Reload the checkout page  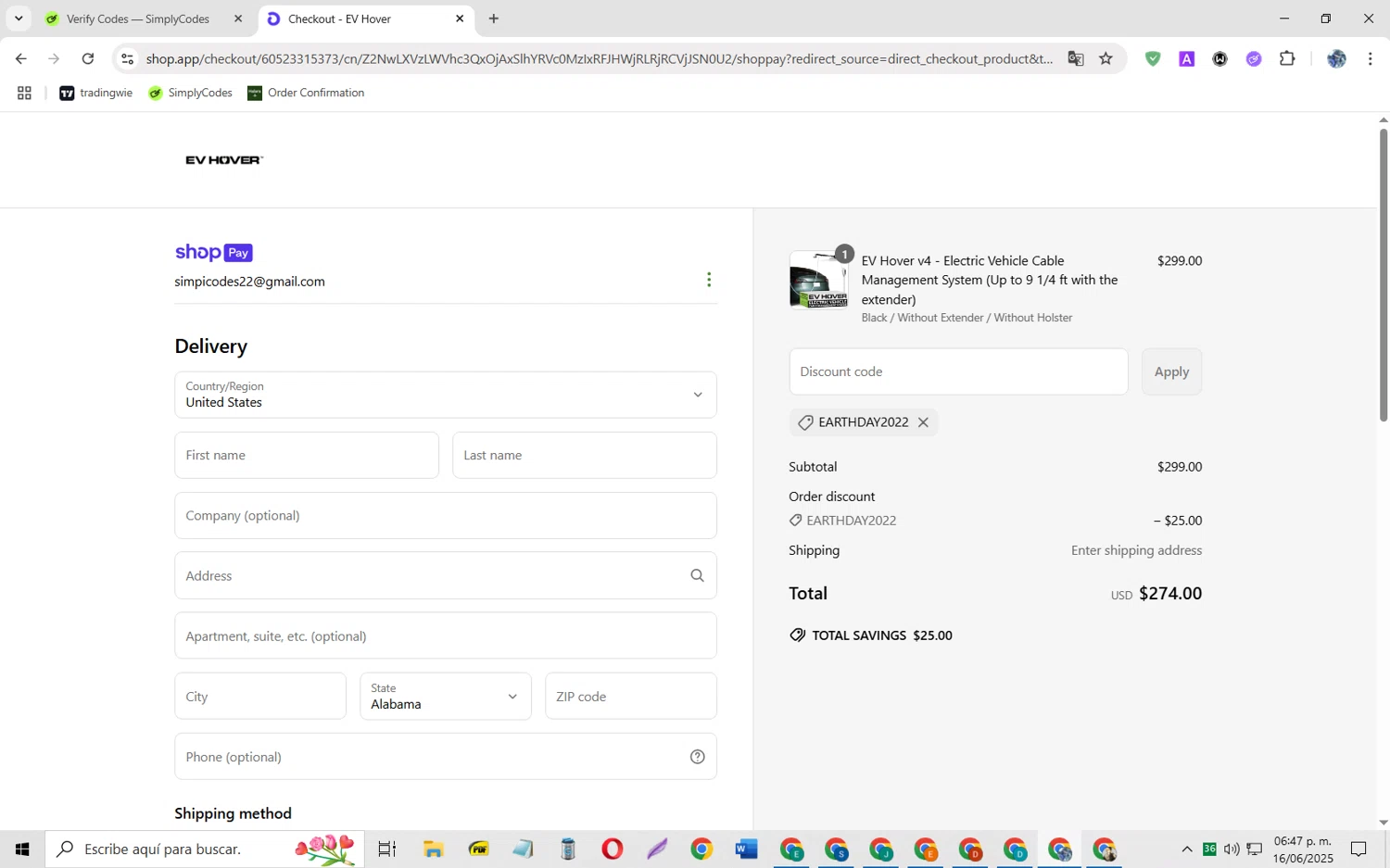(x=88, y=58)
